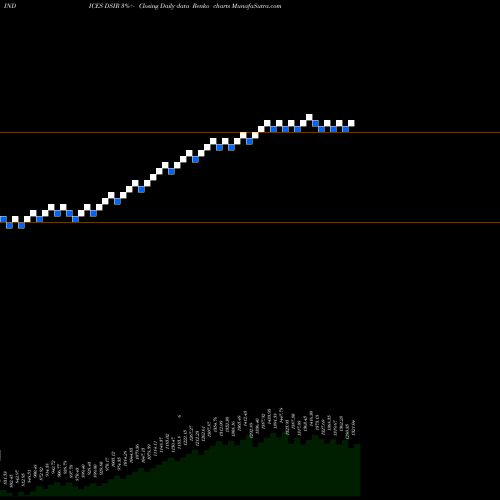The width and height of the screenshot is (500, 500).
Task: Click the "Closing Daily data" header text
Action: [164, 6]
